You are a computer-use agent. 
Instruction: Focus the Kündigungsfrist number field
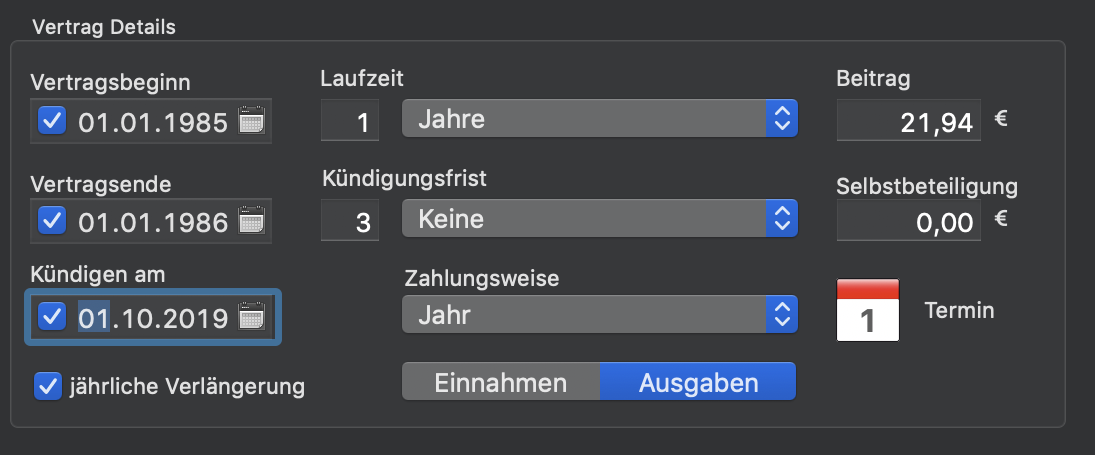coord(350,221)
